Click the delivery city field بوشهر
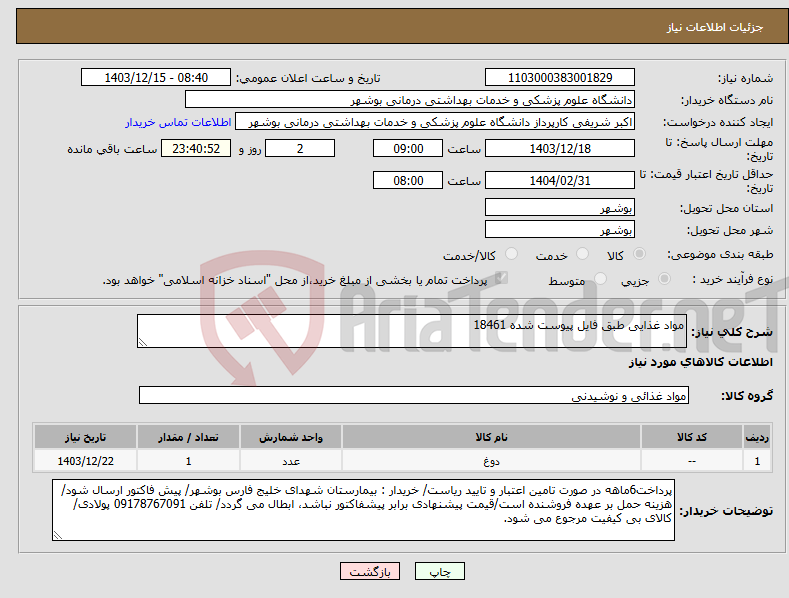The height and width of the screenshot is (598, 789). coord(560,230)
